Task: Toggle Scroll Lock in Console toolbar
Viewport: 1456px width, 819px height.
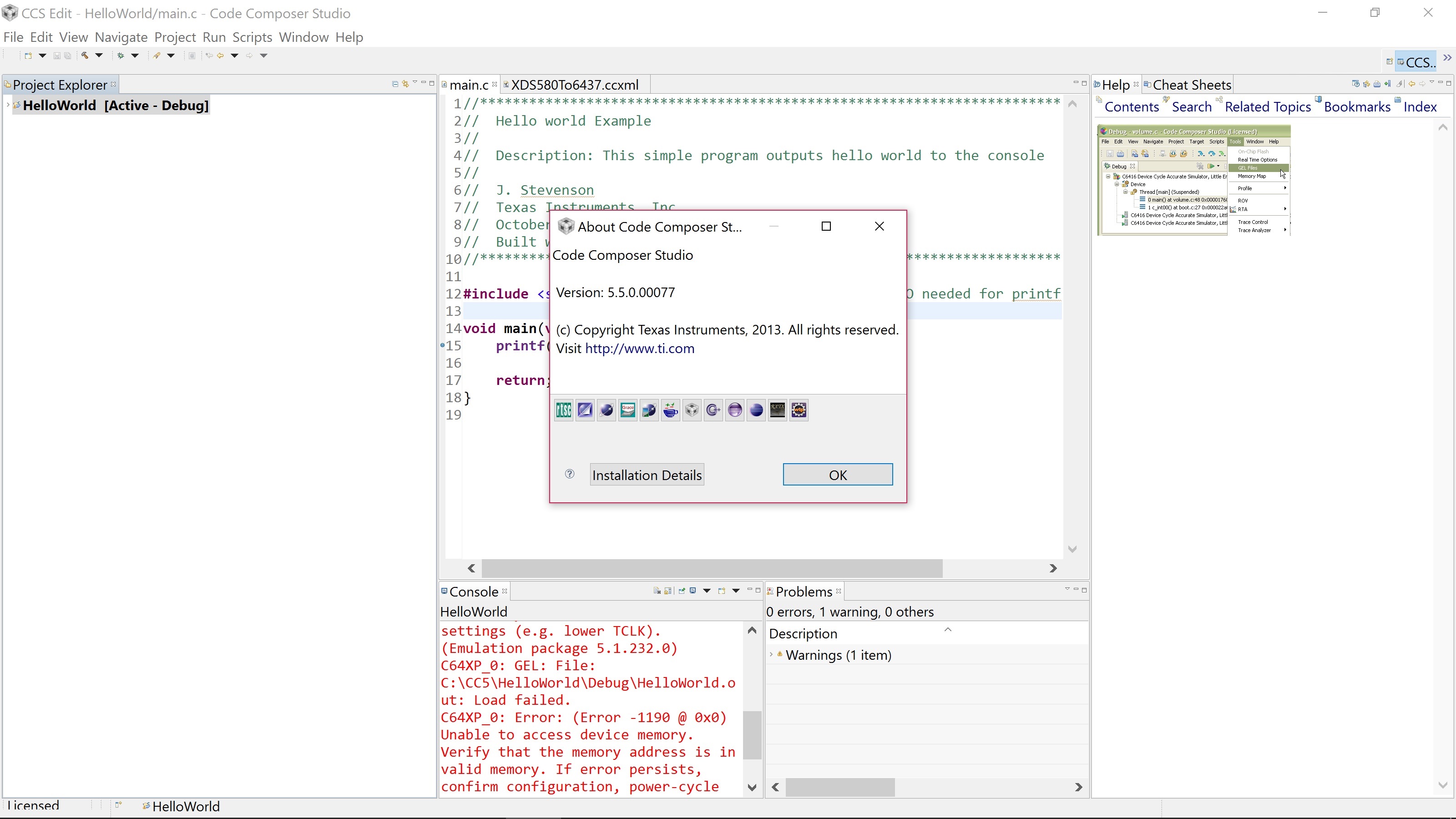Action: [x=668, y=591]
